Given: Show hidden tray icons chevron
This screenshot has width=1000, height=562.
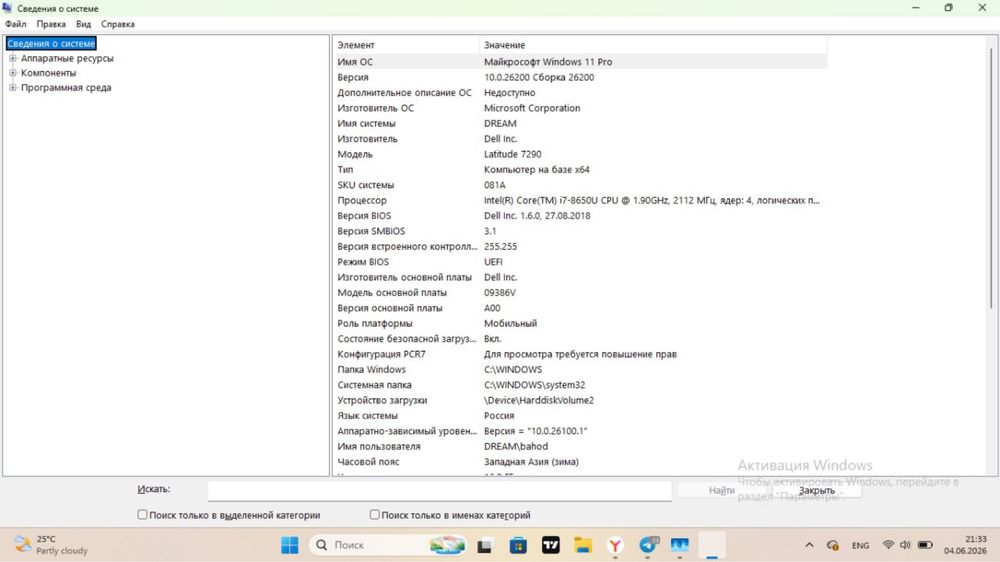Looking at the screenshot, I should pyautogui.click(x=809, y=545).
